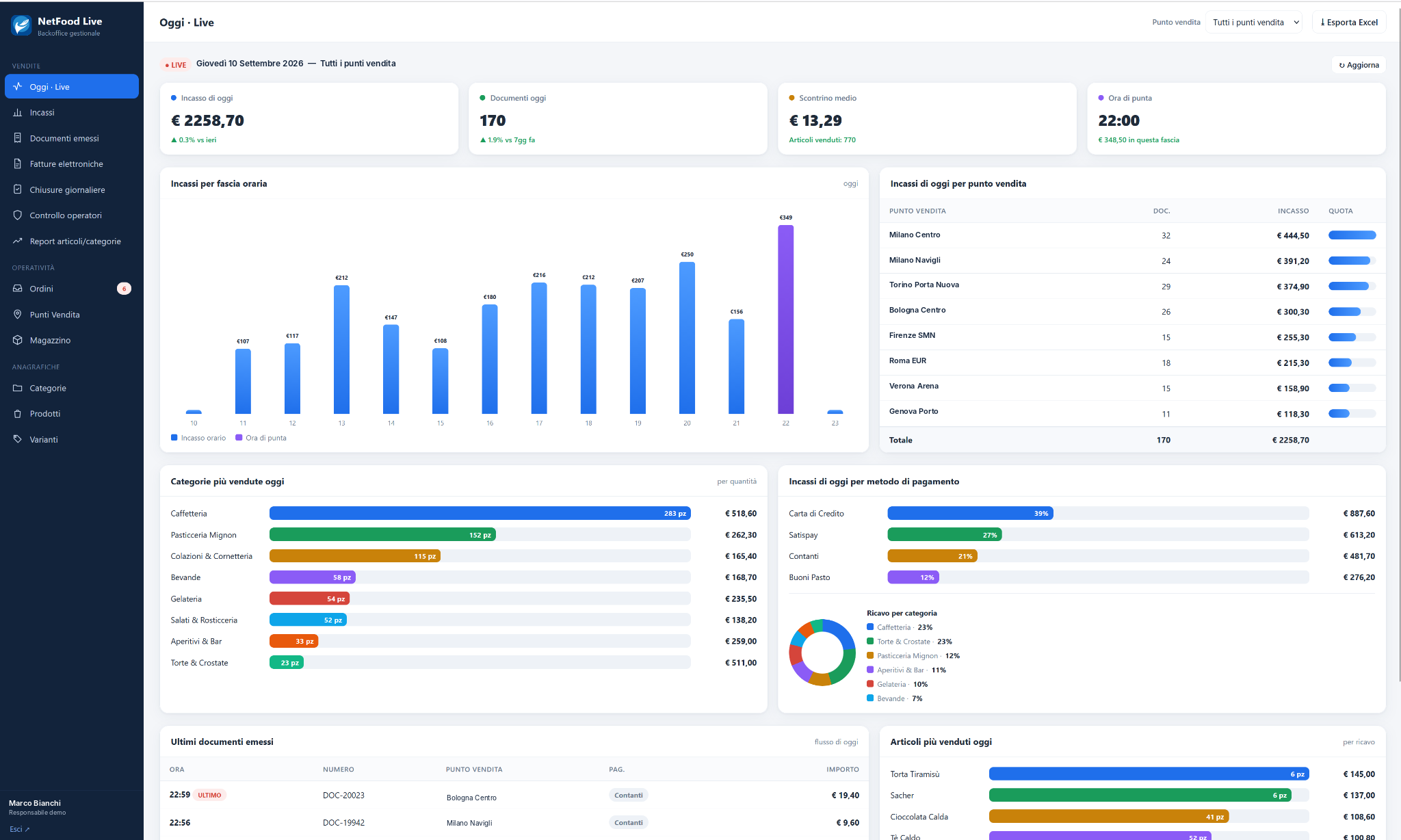Click the Ordini badge showing 6
The height and width of the screenshot is (840, 1401).
124,289
